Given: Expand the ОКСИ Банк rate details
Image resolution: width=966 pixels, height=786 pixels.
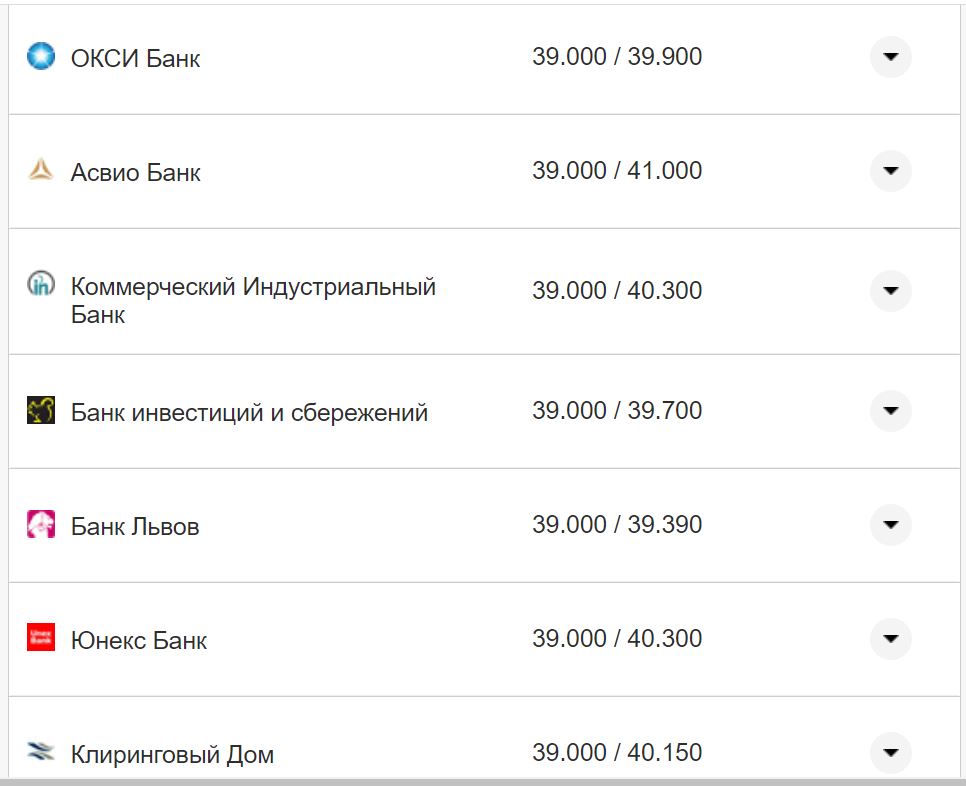Looking at the screenshot, I should (x=889, y=57).
